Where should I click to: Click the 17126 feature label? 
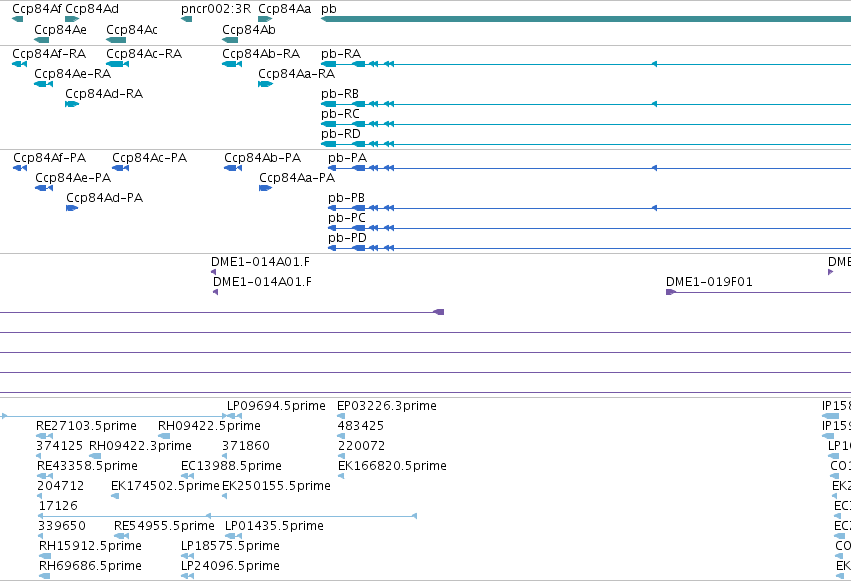coord(58,506)
